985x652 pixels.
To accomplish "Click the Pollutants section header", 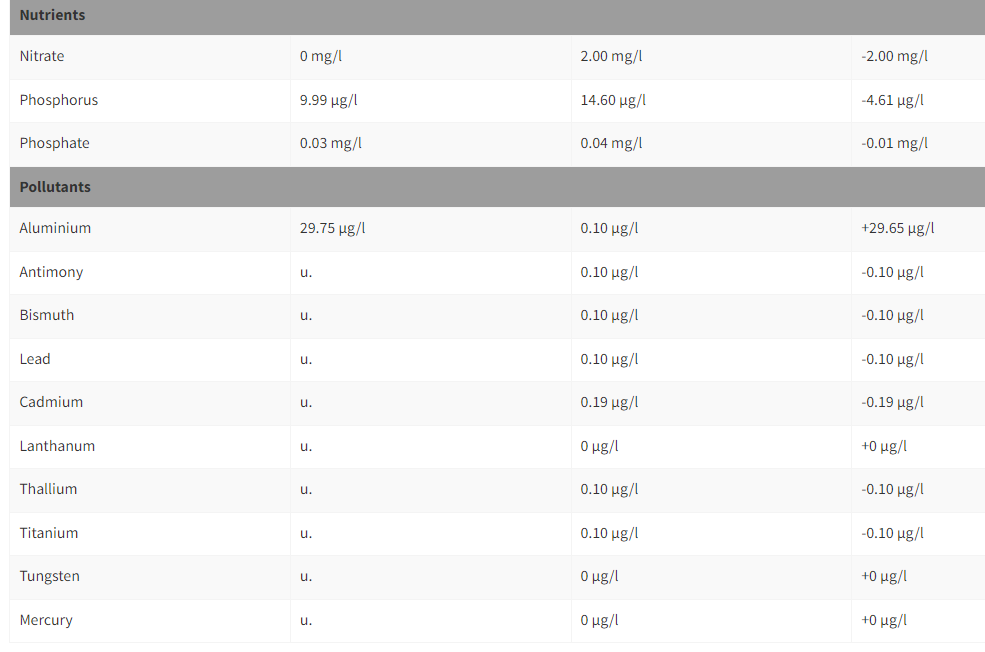I will [x=55, y=187].
